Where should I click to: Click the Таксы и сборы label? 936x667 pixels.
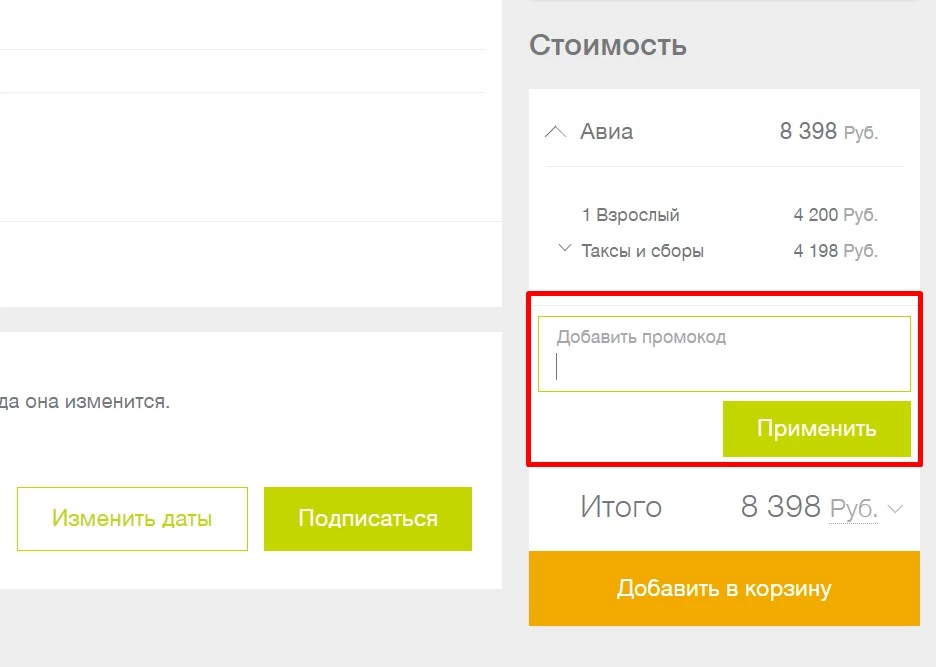642,251
